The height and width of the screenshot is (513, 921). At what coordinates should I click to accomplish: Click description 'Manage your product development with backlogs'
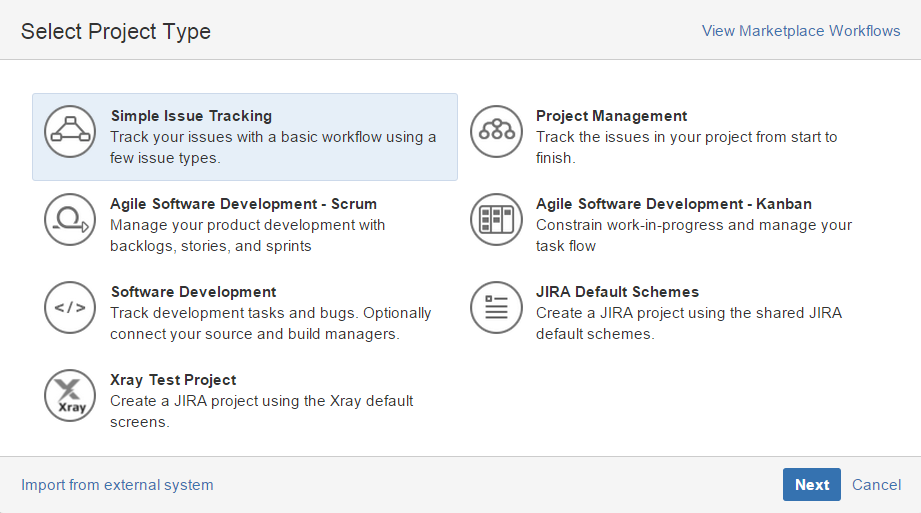click(x=247, y=236)
